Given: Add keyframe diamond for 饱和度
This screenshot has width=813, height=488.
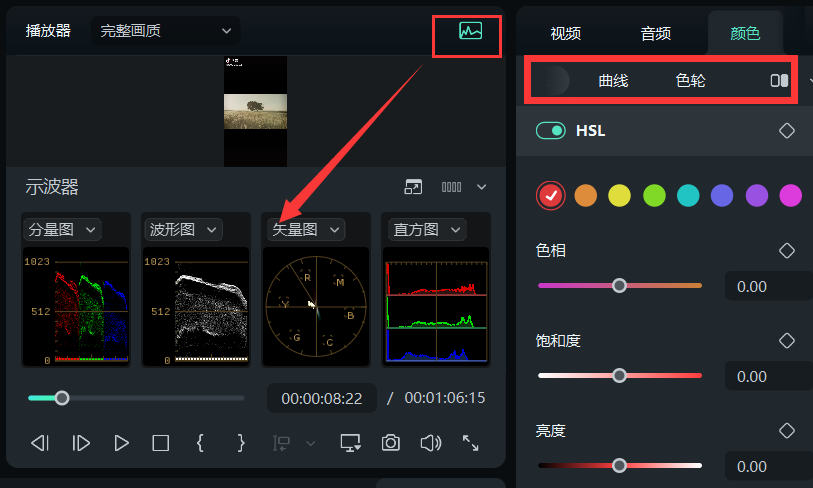Looking at the screenshot, I should point(787,341).
